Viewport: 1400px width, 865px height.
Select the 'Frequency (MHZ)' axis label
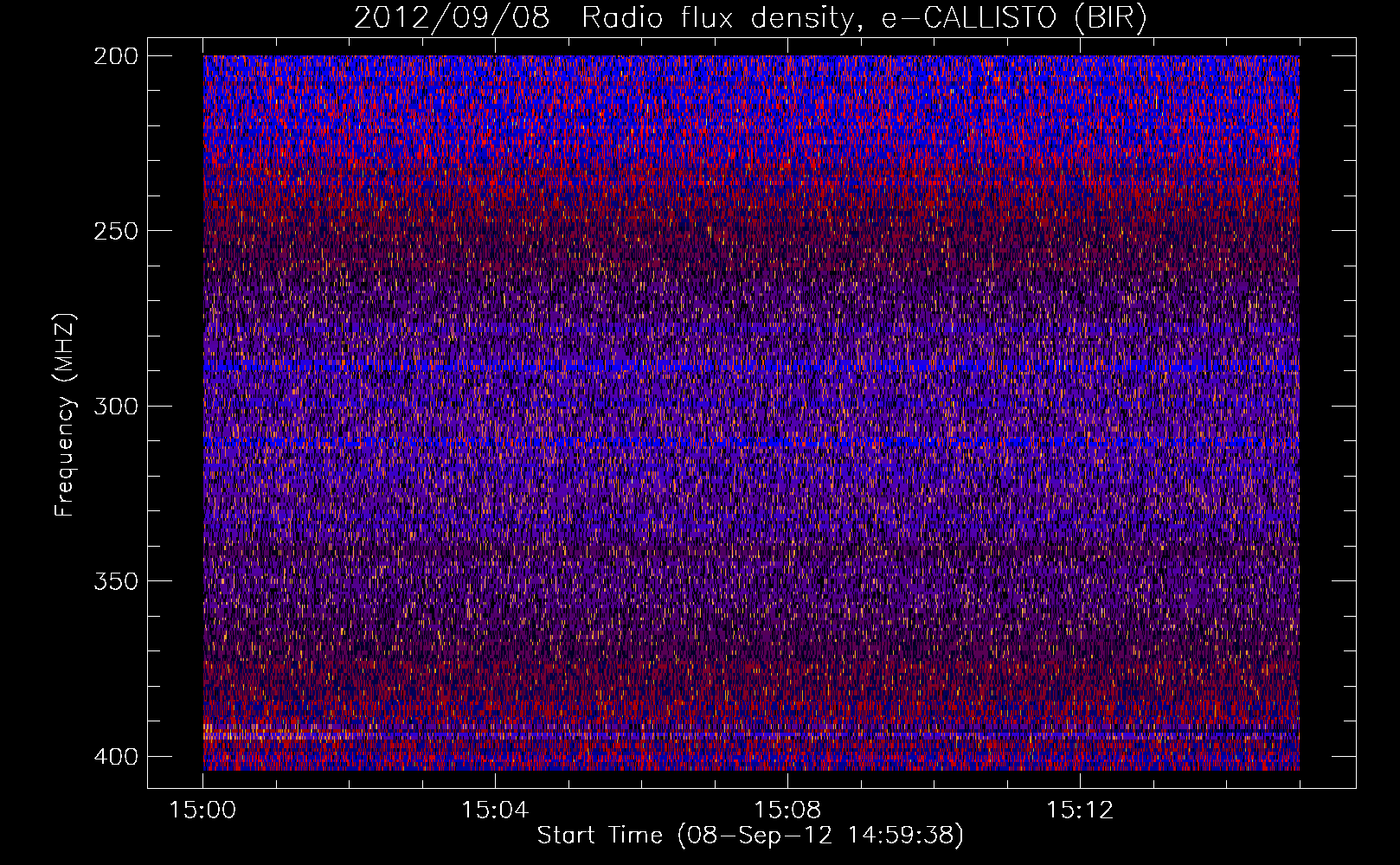tap(65, 415)
